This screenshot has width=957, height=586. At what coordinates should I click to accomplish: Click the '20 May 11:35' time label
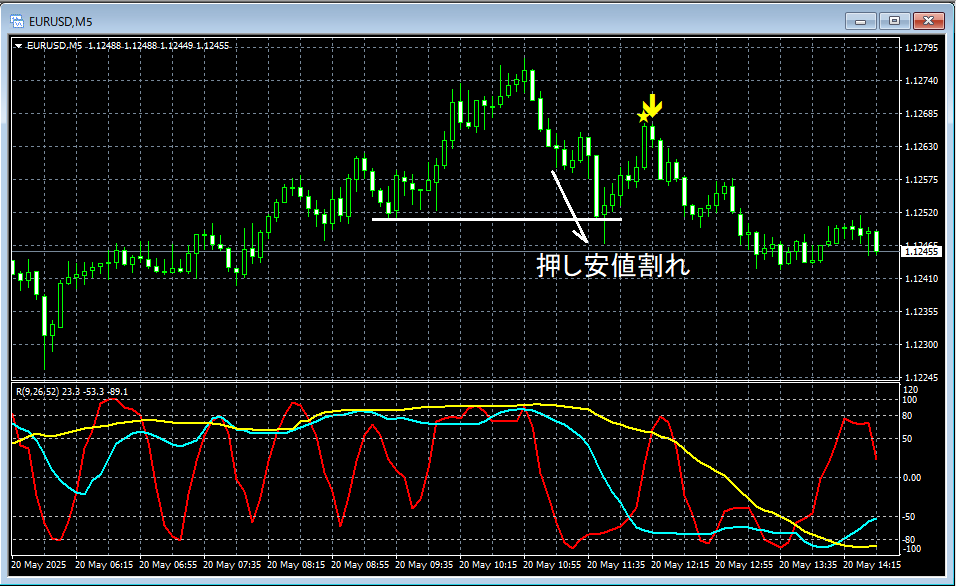616,565
